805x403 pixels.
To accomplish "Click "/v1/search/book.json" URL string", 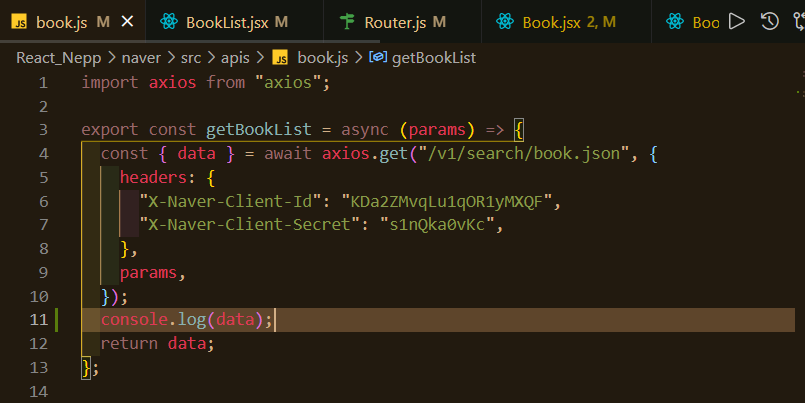I will click(x=524, y=153).
